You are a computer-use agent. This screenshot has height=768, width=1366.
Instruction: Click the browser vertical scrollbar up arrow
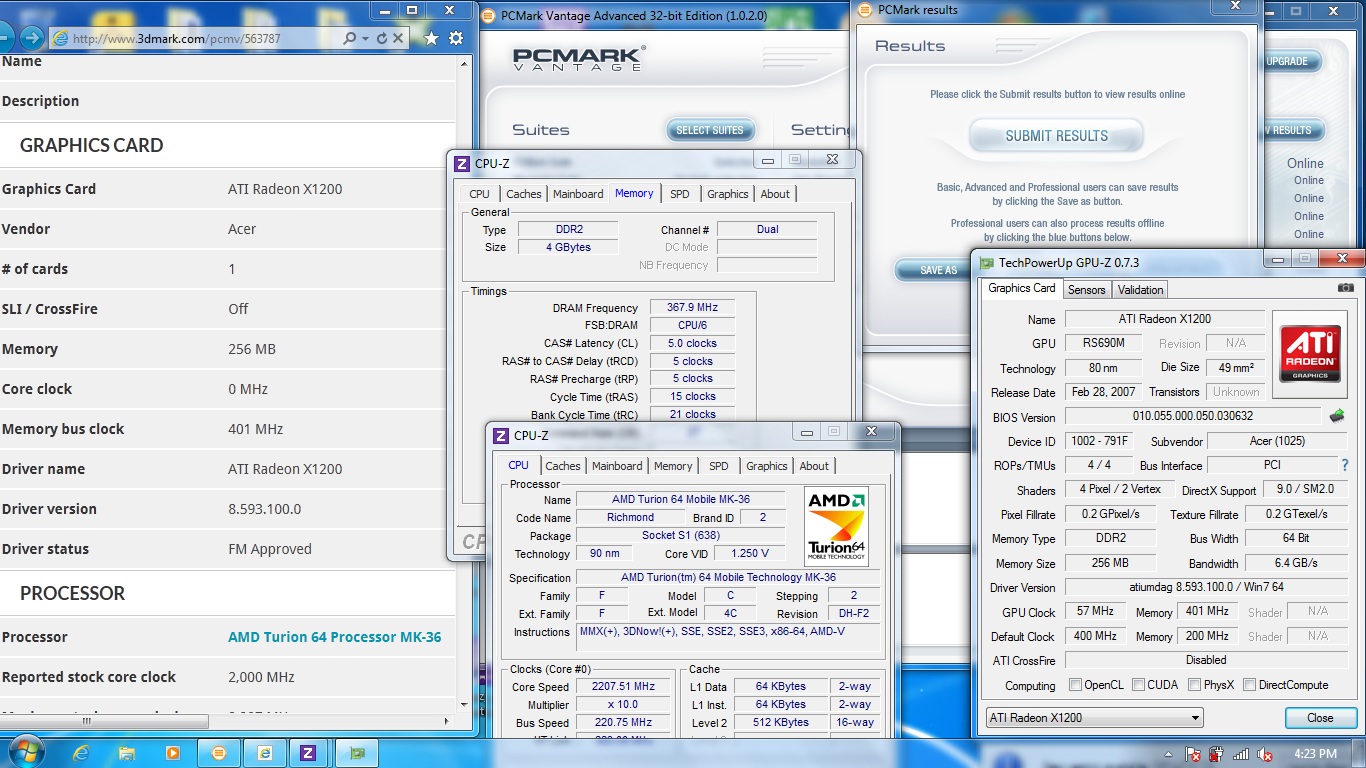(x=464, y=62)
